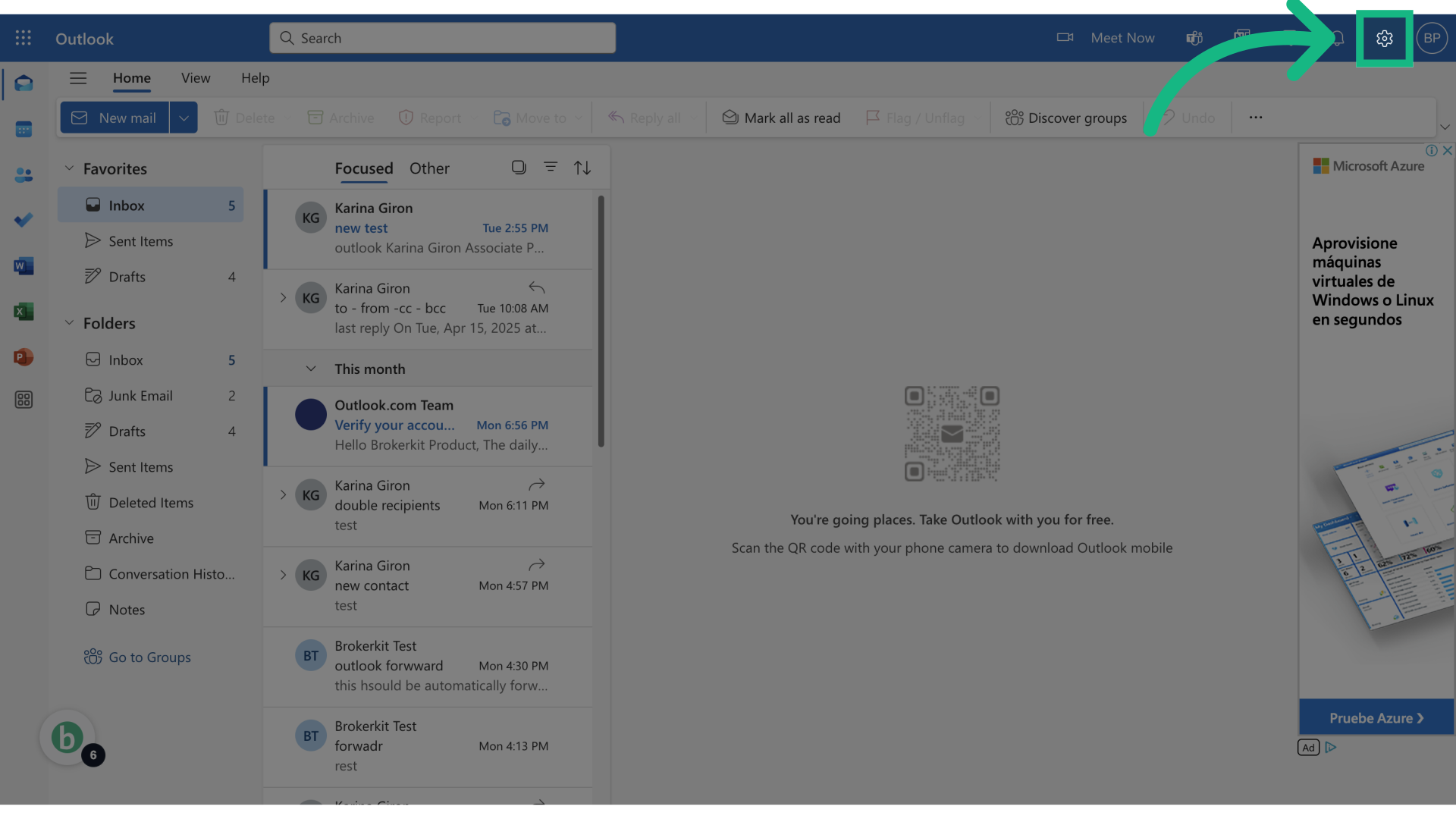Screen dimensions: 1456x819
Task: Open the Help ribbon tab
Action: pos(255,78)
